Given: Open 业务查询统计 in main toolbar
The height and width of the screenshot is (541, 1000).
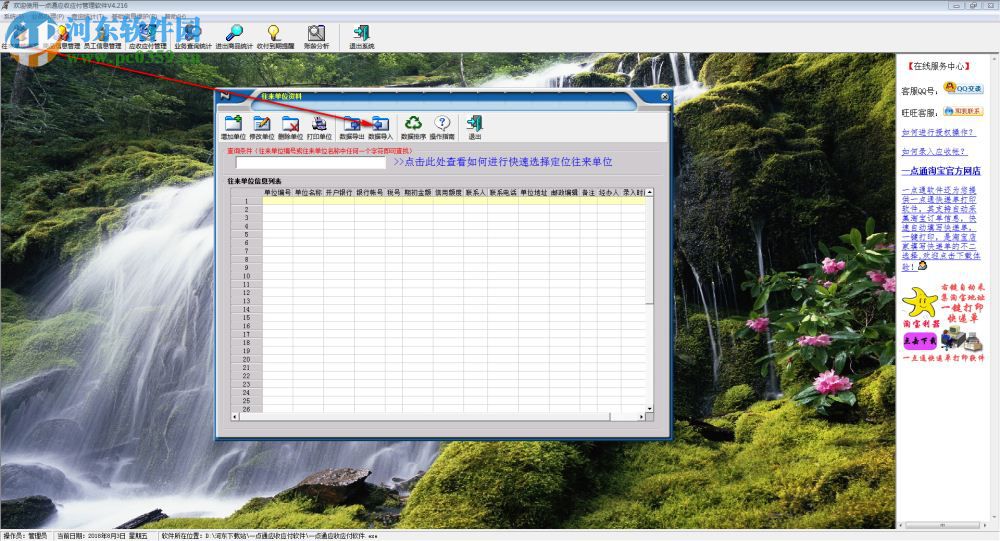Looking at the screenshot, I should click(x=193, y=37).
